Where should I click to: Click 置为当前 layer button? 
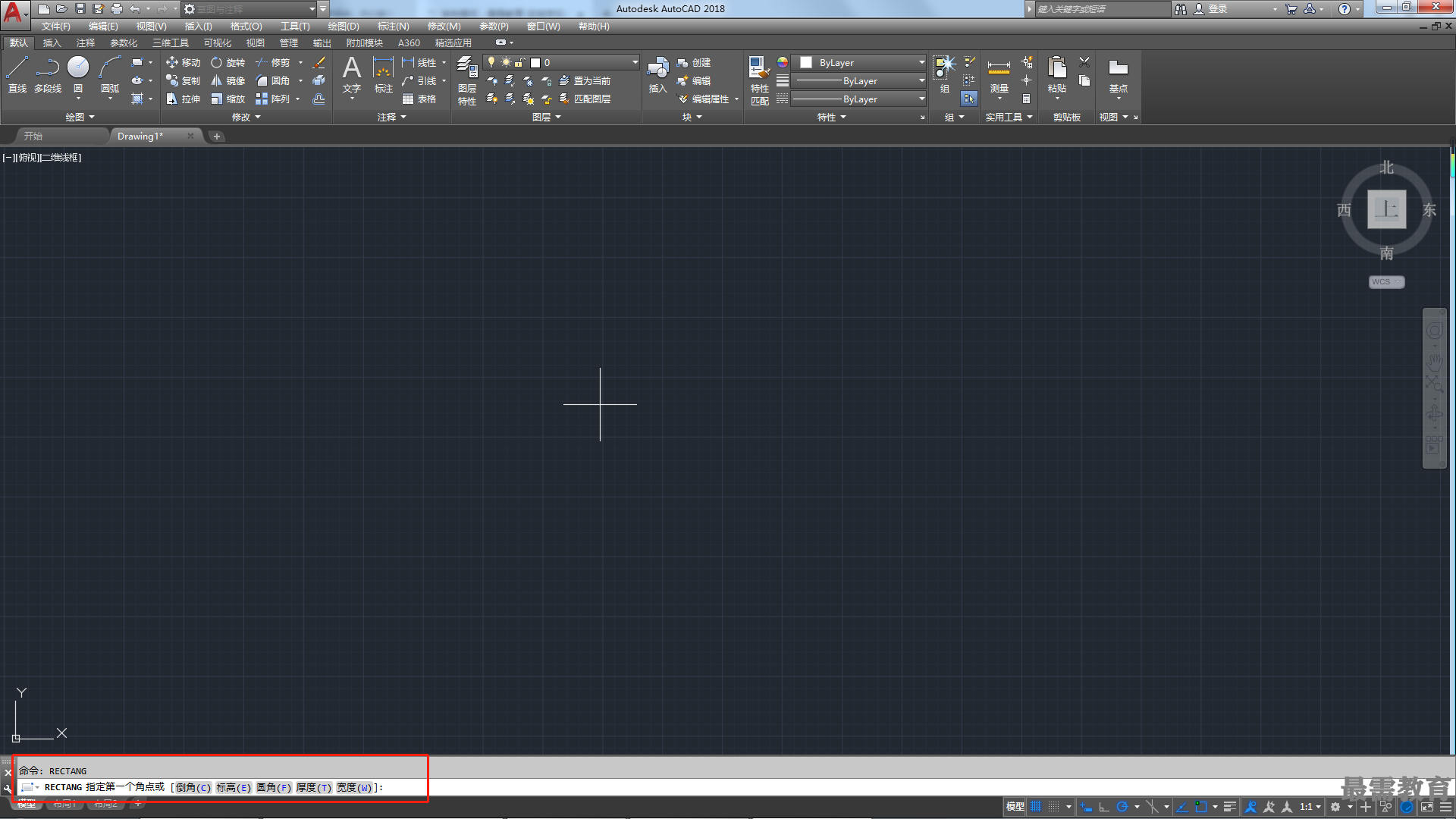(x=584, y=80)
